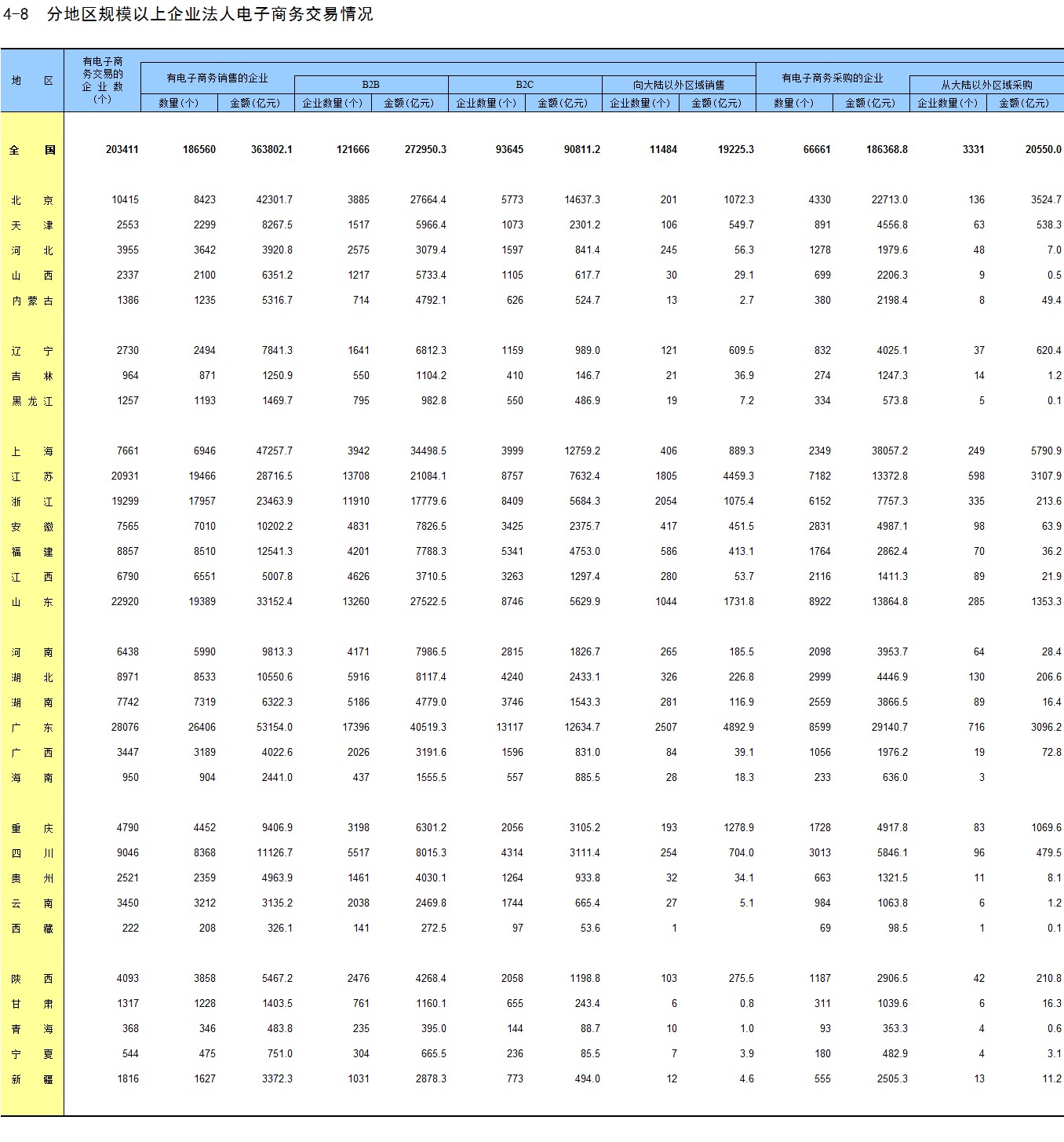1064x1142 pixels.
Task: Click the 广东 row label
Action: tap(32, 728)
